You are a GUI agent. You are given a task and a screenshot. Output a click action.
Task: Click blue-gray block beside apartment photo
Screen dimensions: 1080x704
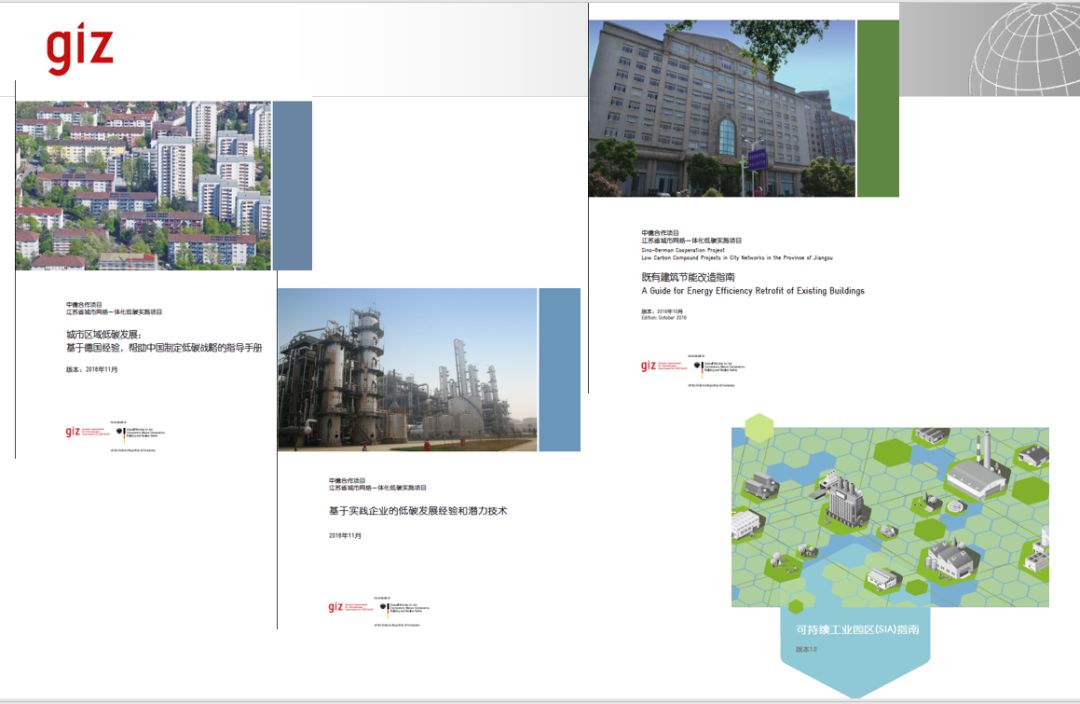(x=292, y=185)
